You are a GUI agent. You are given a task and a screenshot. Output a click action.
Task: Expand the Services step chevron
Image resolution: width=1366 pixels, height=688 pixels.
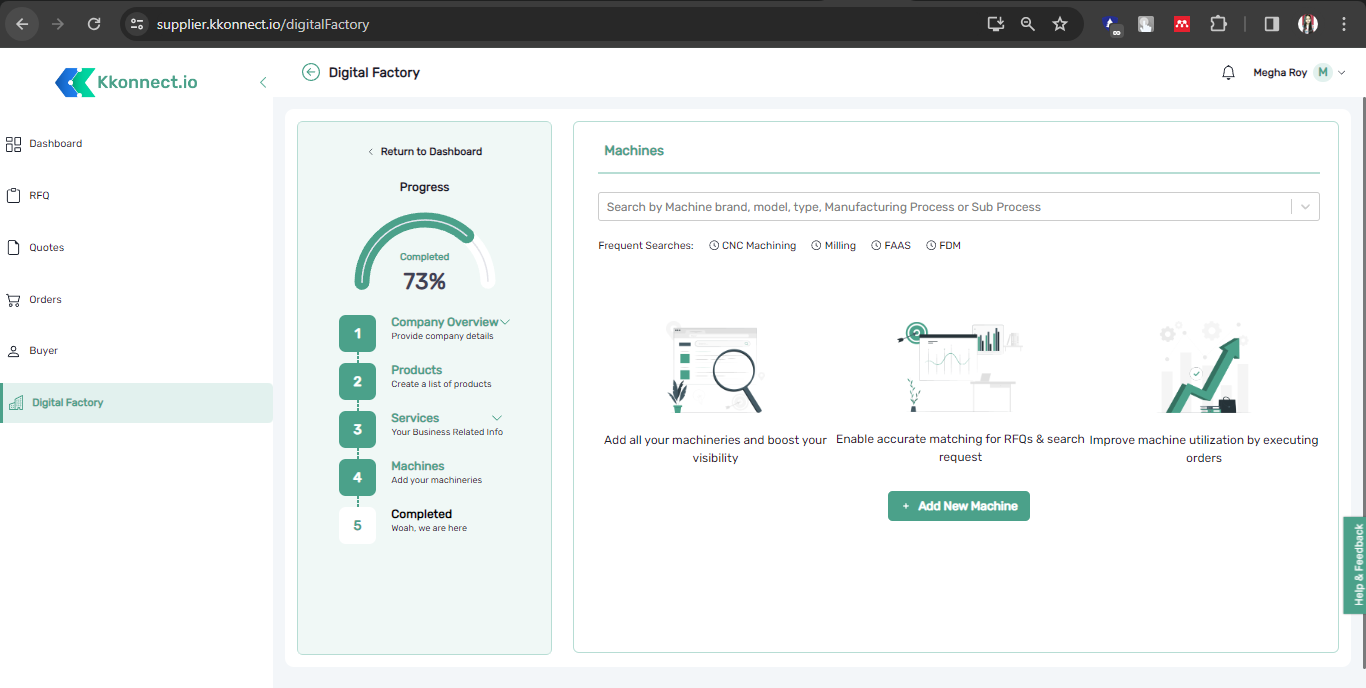click(497, 418)
